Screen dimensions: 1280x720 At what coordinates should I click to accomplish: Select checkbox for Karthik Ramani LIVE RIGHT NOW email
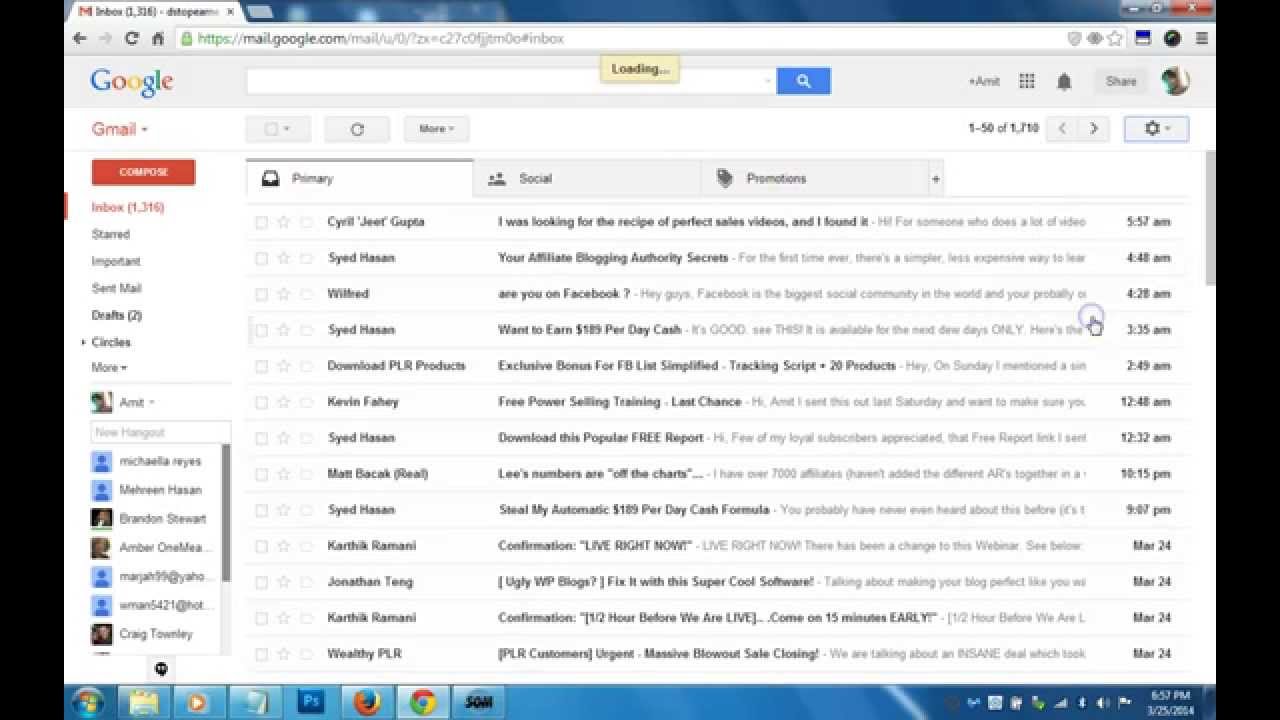[261, 547]
